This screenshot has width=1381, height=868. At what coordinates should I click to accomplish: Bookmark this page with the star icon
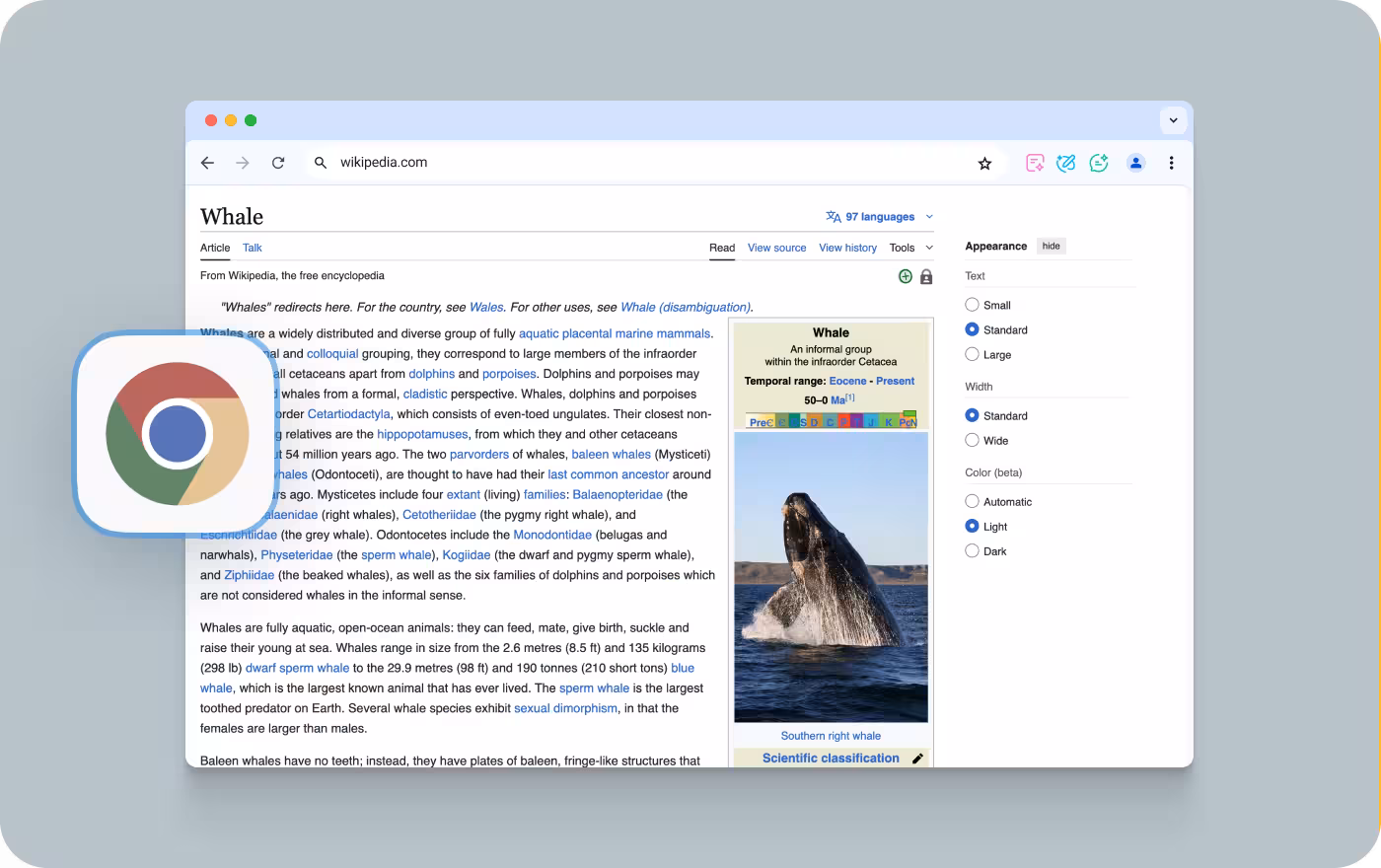click(984, 164)
